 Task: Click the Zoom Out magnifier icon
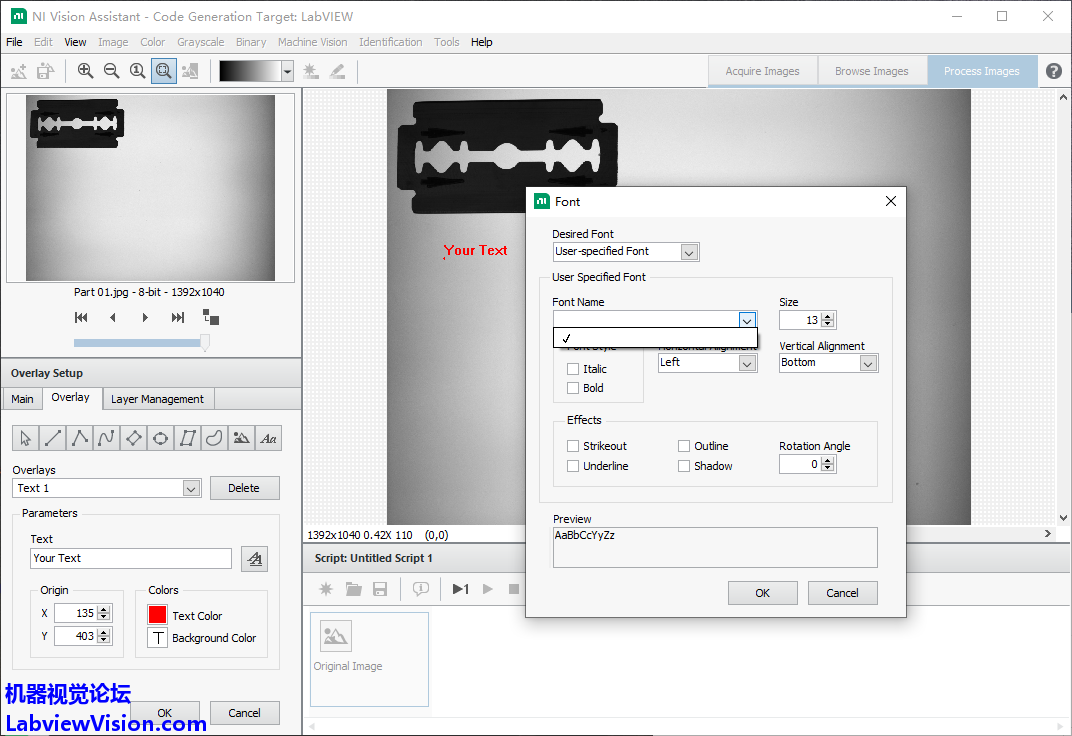click(111, 71)
